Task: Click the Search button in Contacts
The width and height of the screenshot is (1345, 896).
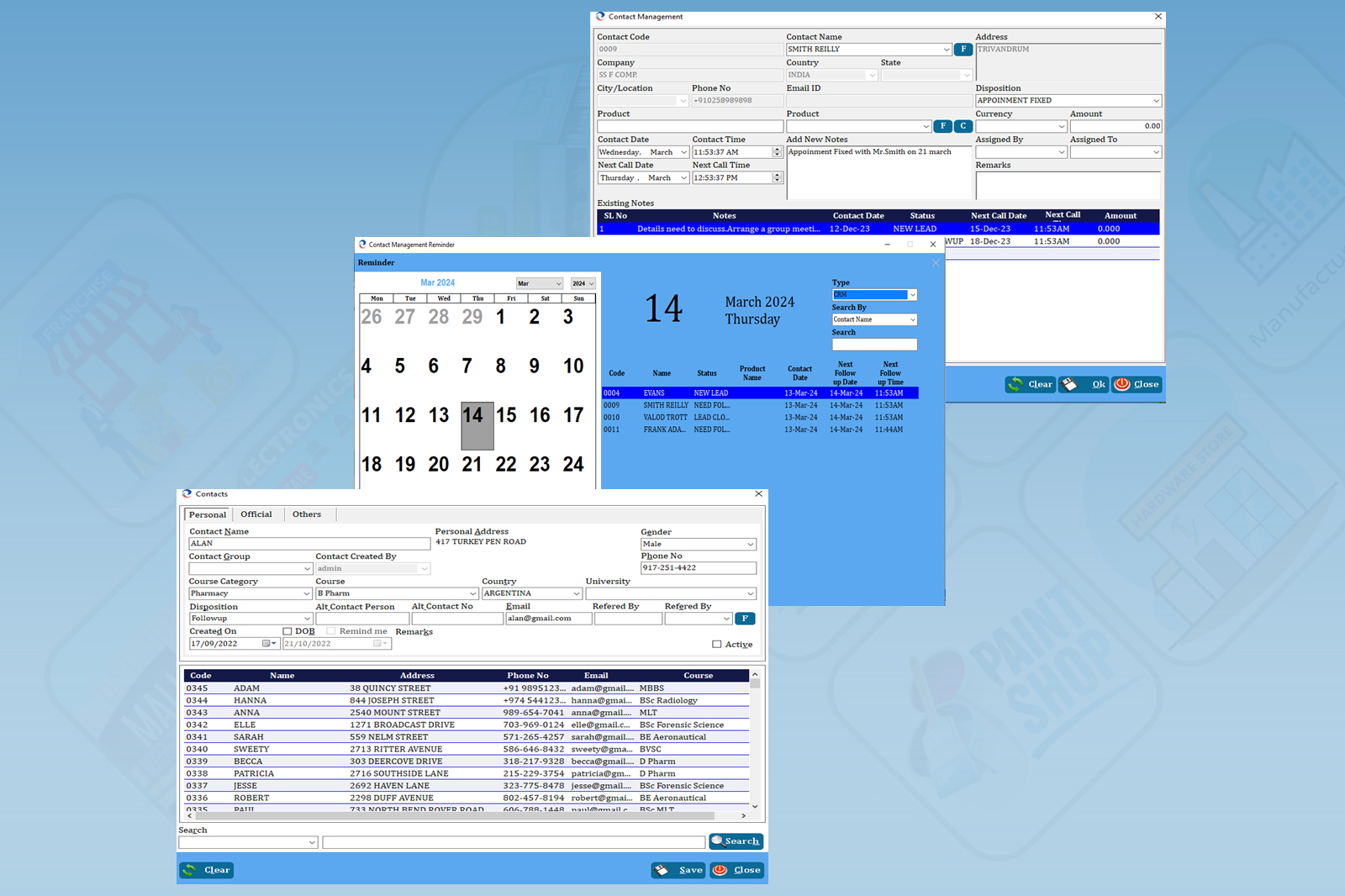Action: 736,841
